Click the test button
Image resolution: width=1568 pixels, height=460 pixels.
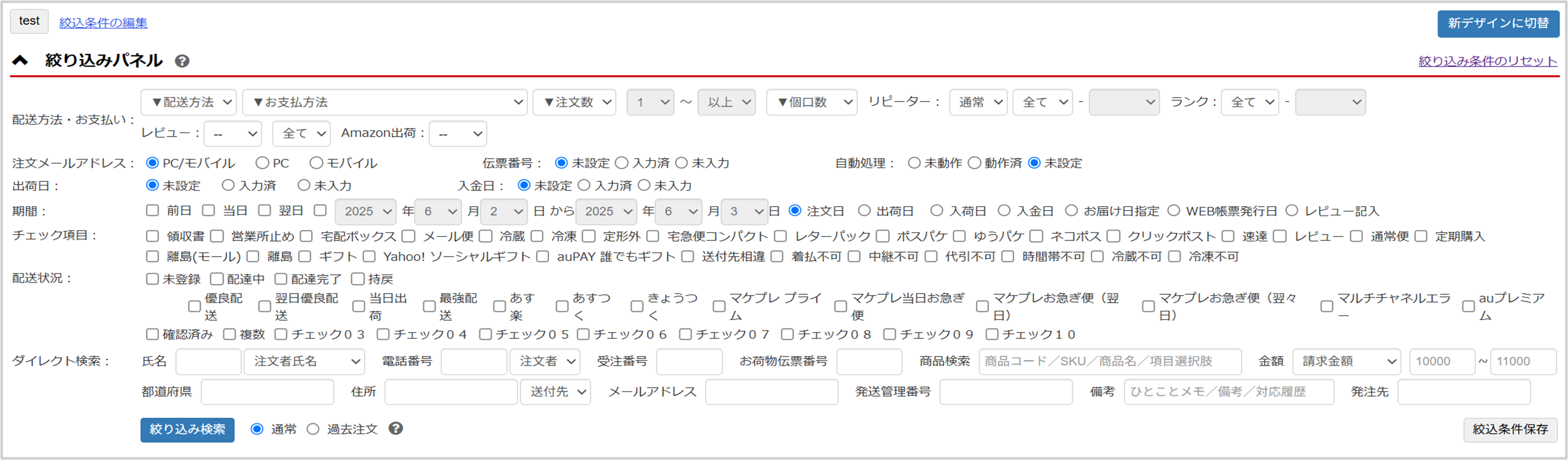click(x=29, y=22)
